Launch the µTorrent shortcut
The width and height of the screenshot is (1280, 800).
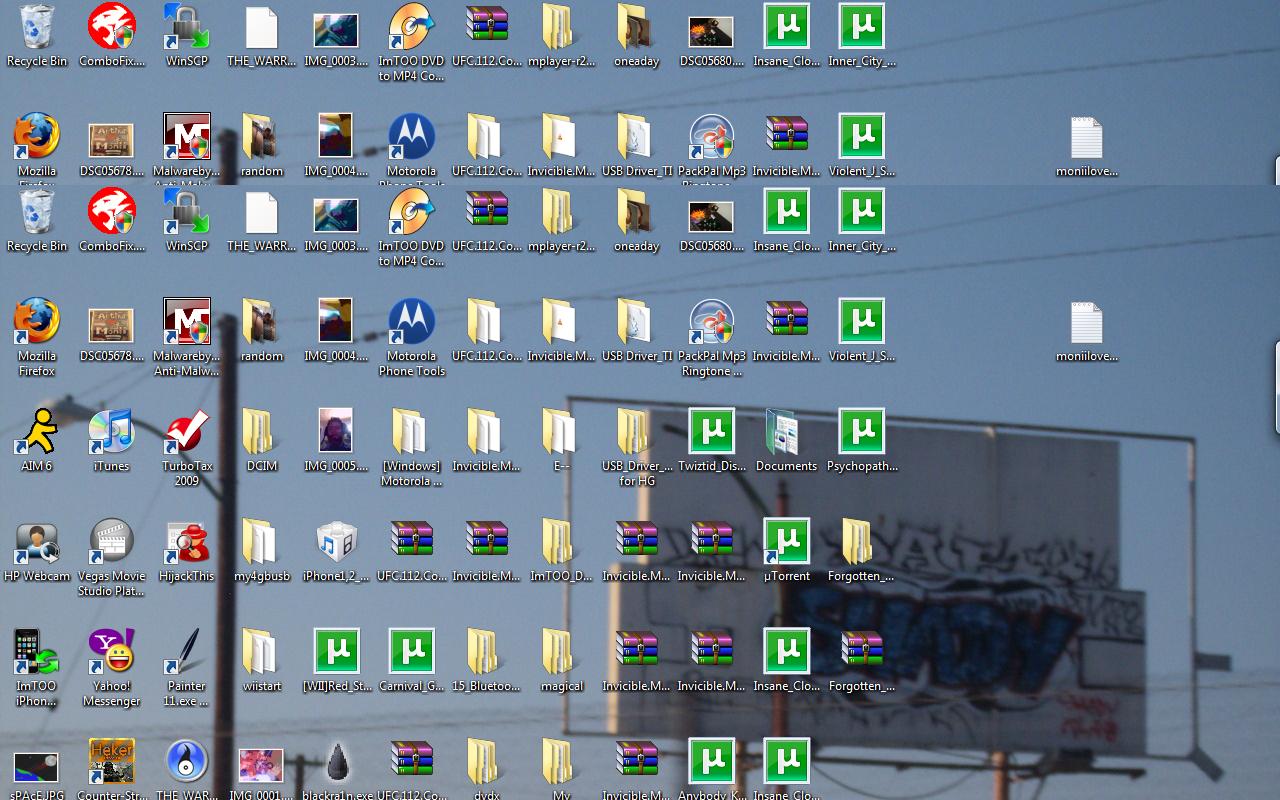tap(786, 541)
